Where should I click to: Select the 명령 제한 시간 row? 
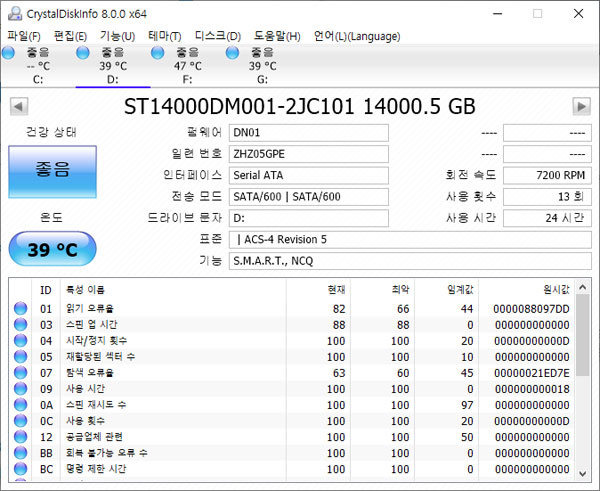point(292,469)
